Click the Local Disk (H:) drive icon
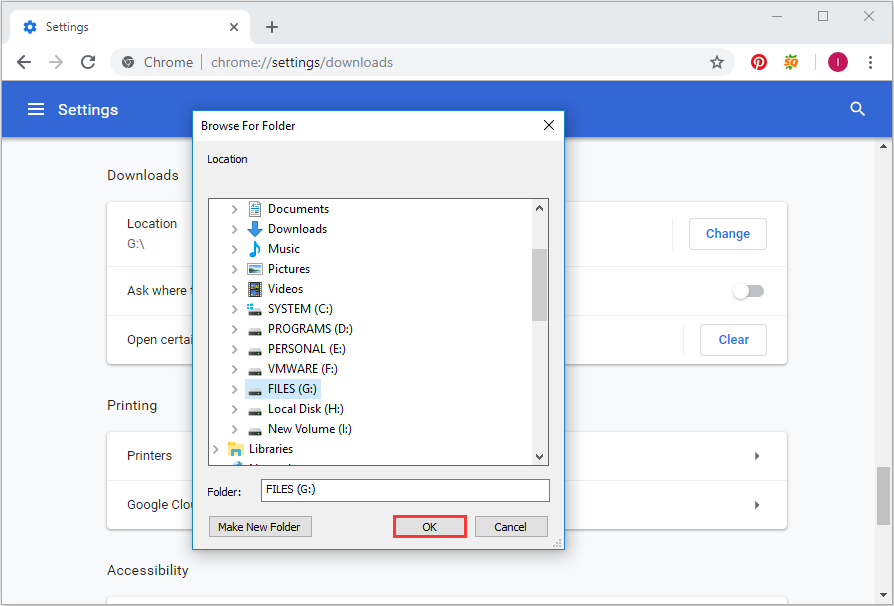Viewport: 894px width, 606px height. (x=255, y=410)
